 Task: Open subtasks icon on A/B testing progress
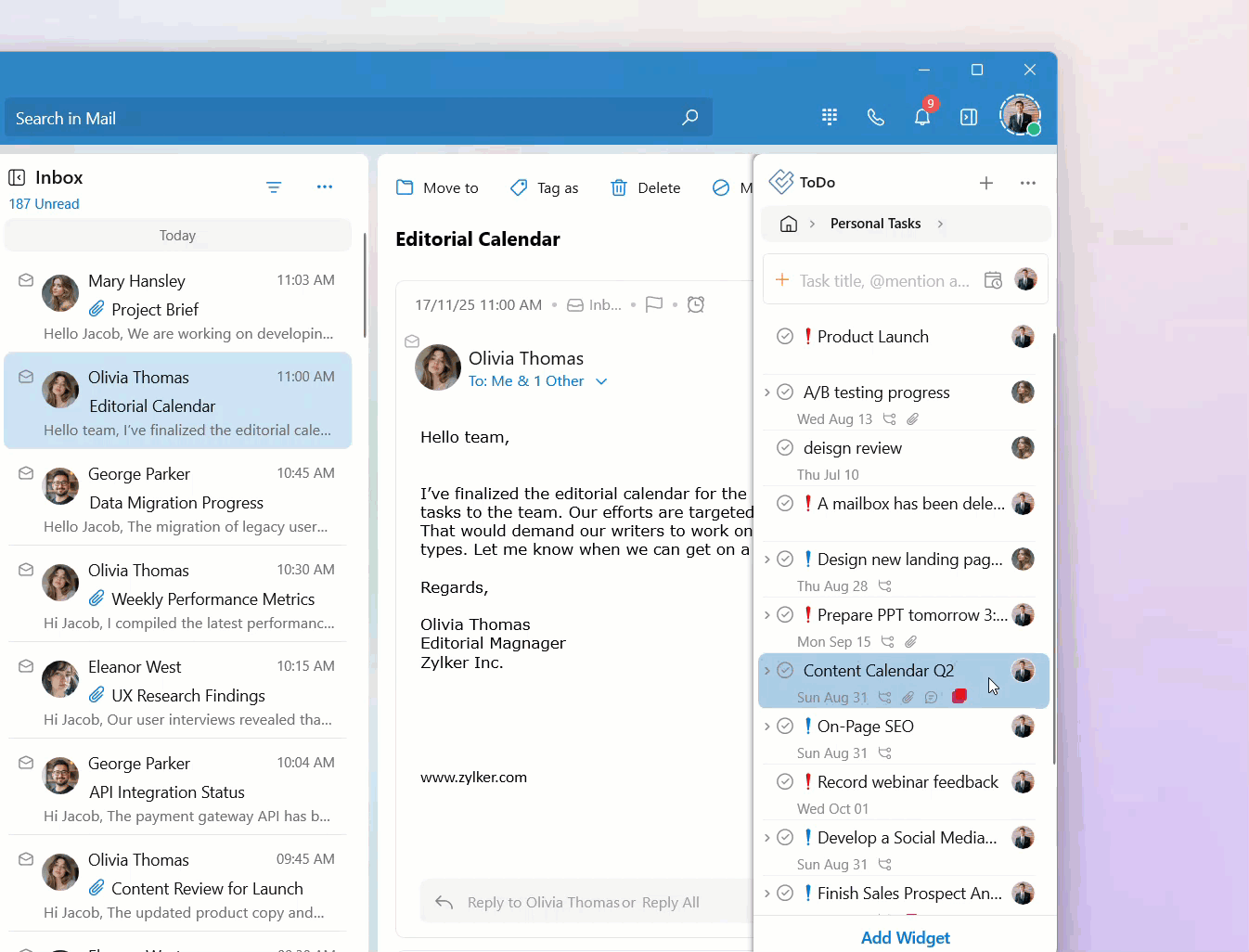pos(890,419)
